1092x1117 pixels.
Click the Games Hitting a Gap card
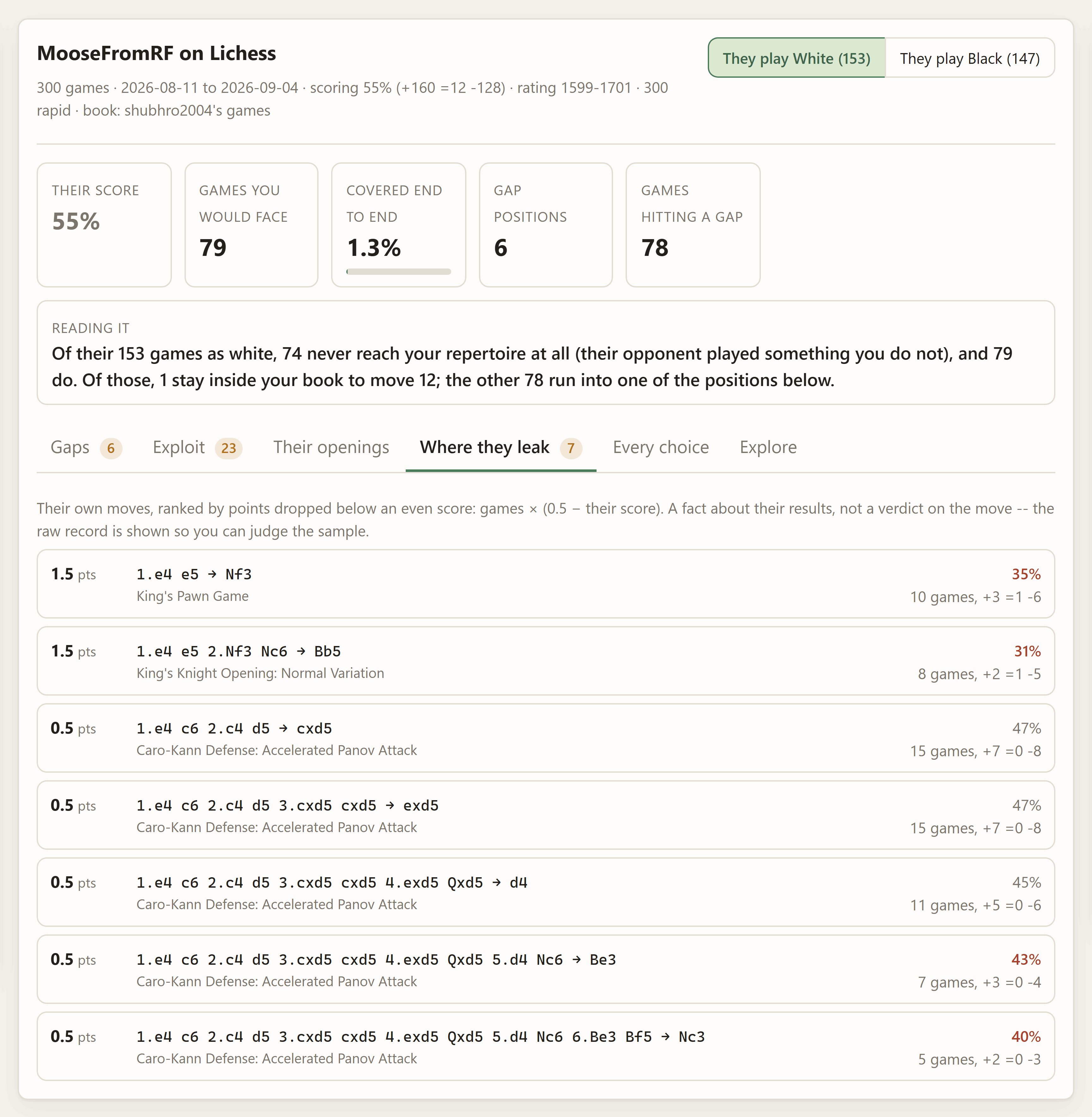pyautogui.click(x=693, y=225)
